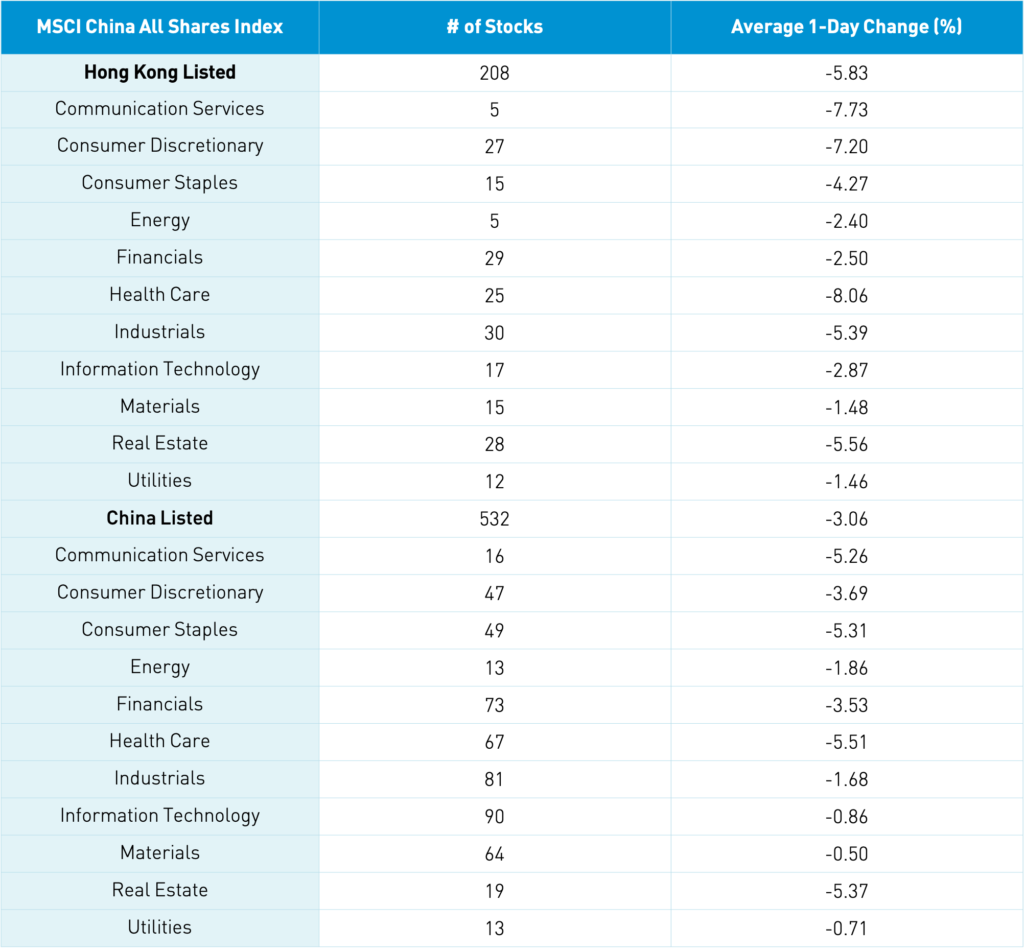Select the average change value -8.06

coord(846,296)
